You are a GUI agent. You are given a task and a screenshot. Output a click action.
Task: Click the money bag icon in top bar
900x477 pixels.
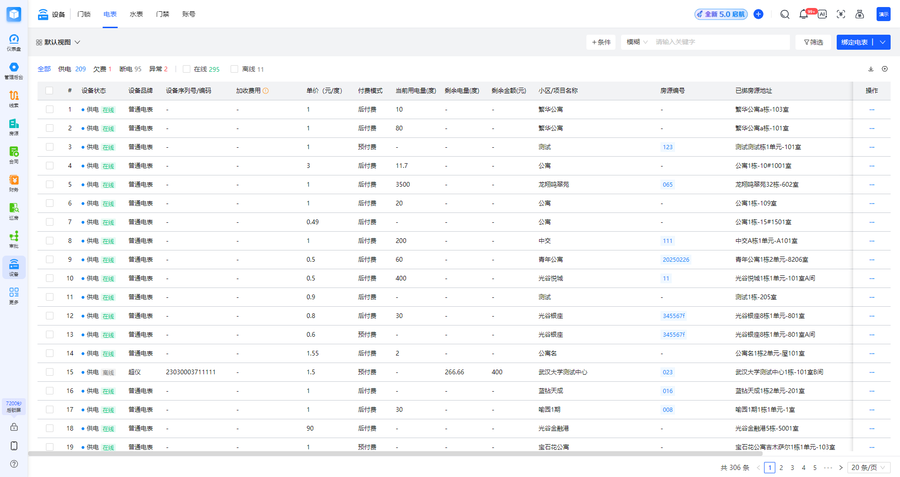click(860, 14)
